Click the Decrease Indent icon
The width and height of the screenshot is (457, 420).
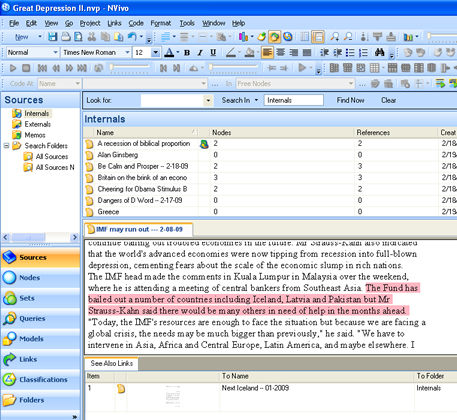(x=324, y=52)
